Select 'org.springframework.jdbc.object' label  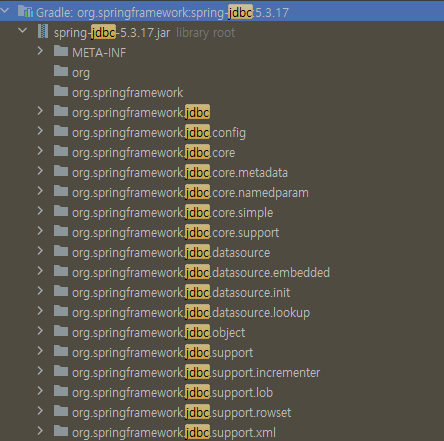[159, 333]
